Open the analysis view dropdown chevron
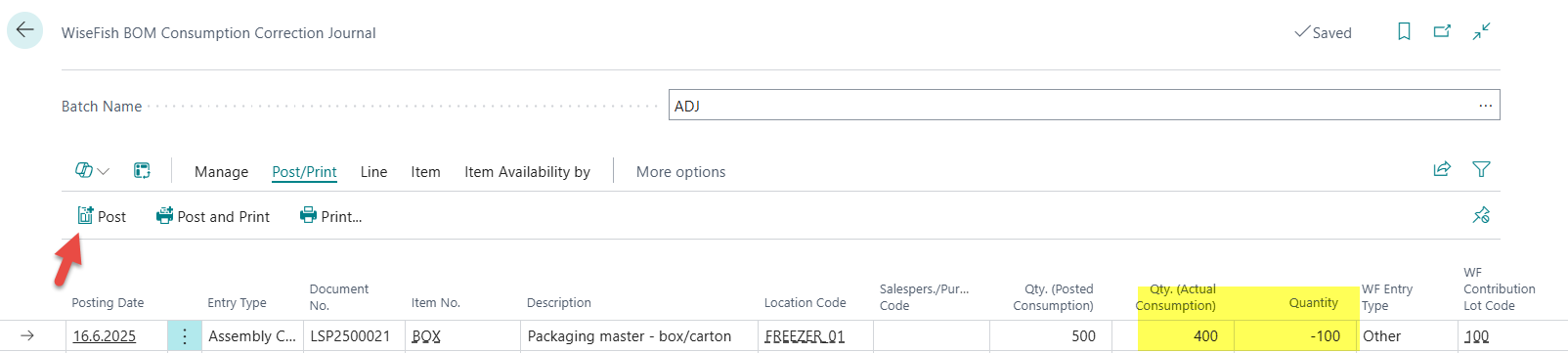Viewport: 1568px width, 353px height. pyautogui.click(x=103, y=171)
